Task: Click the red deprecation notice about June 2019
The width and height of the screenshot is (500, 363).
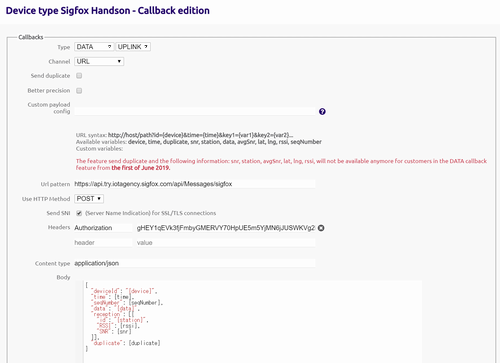Action: 281,164
